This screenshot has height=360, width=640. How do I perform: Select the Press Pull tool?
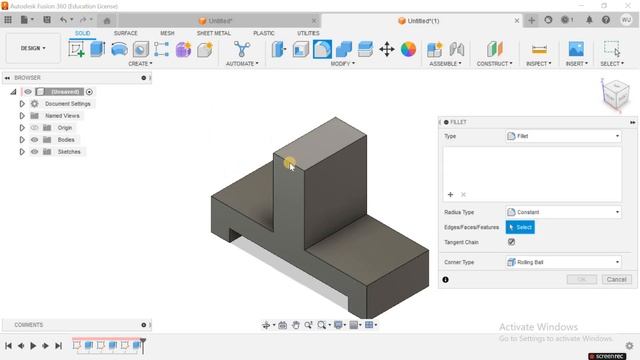(x=279, y=49)
